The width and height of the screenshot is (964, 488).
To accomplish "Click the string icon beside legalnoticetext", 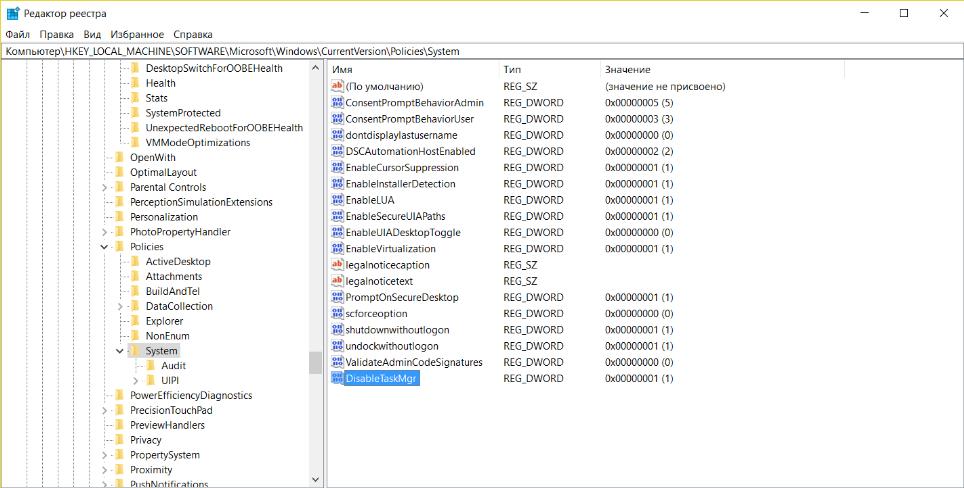I will [x=337, y=281].
